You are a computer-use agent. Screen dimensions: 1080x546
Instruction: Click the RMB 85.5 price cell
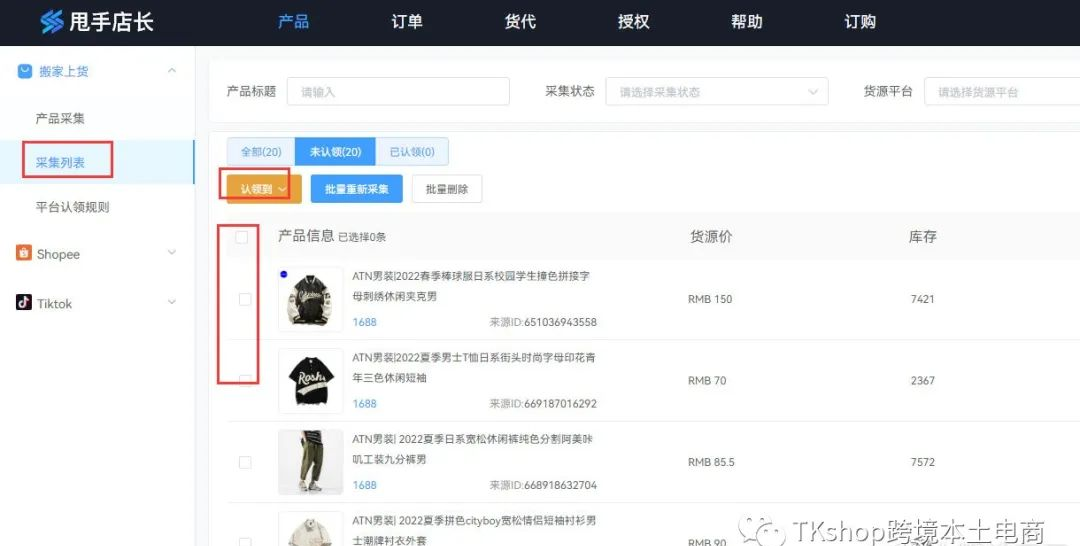711,462
